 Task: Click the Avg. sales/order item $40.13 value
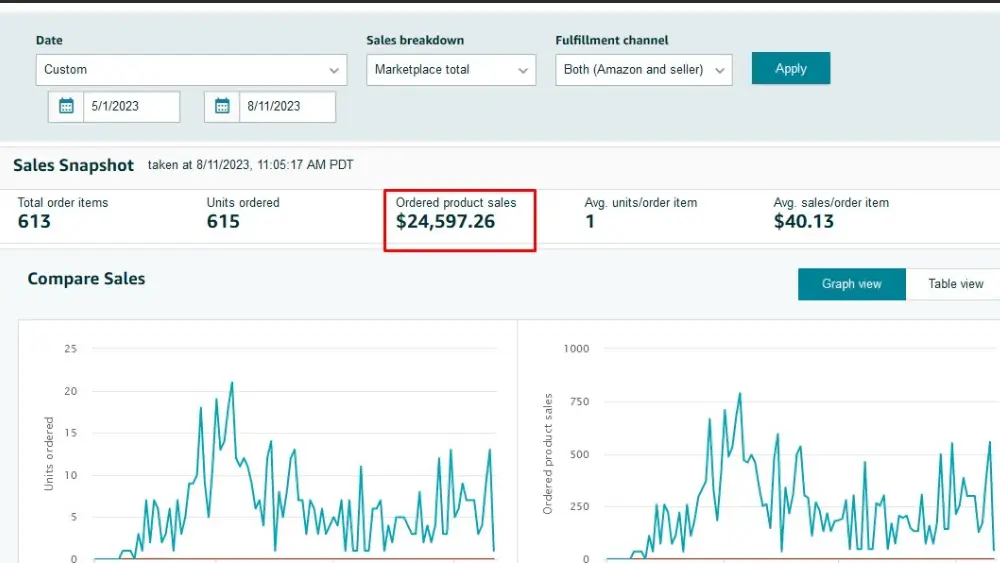point(803,221)
